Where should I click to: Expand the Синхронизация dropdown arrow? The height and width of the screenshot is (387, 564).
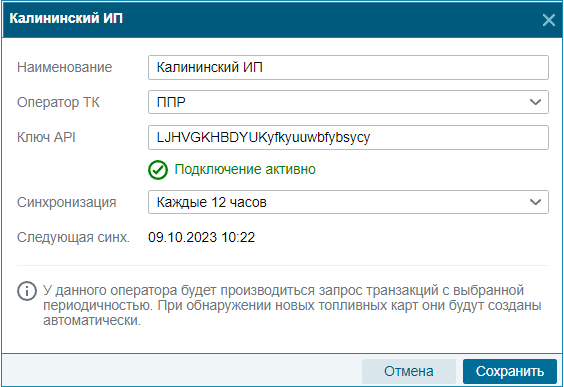(535, 202)
